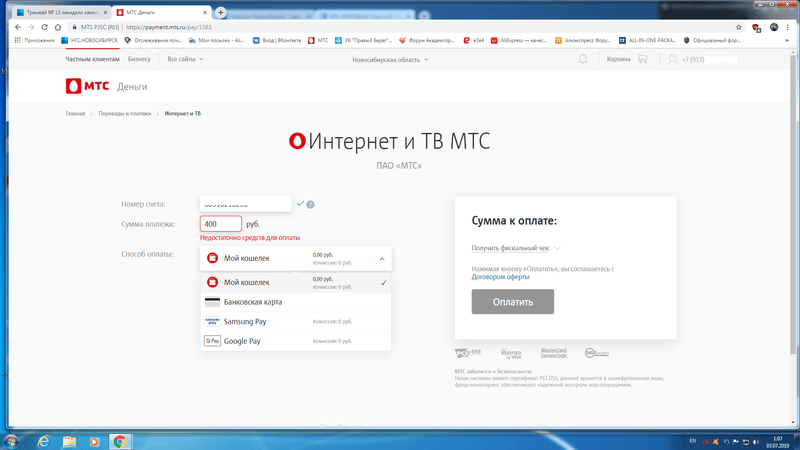The width and height of the screenshot is (800, 450).
Task: Go to Переводы и платежи breadcrumb
Action: coord(125,114)
